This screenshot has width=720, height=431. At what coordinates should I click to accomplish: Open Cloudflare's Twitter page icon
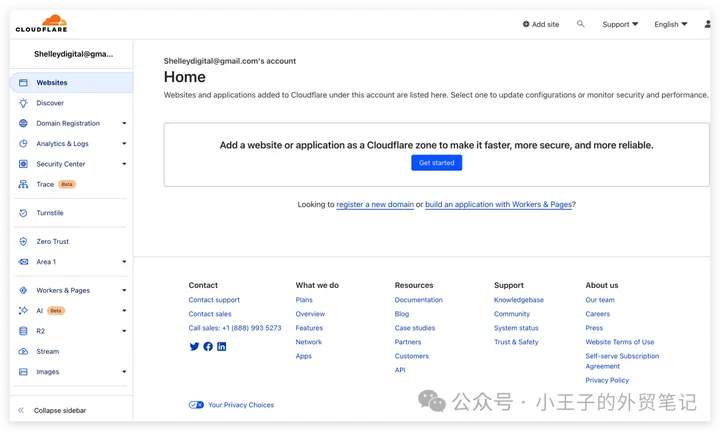(x=194, y=347)
